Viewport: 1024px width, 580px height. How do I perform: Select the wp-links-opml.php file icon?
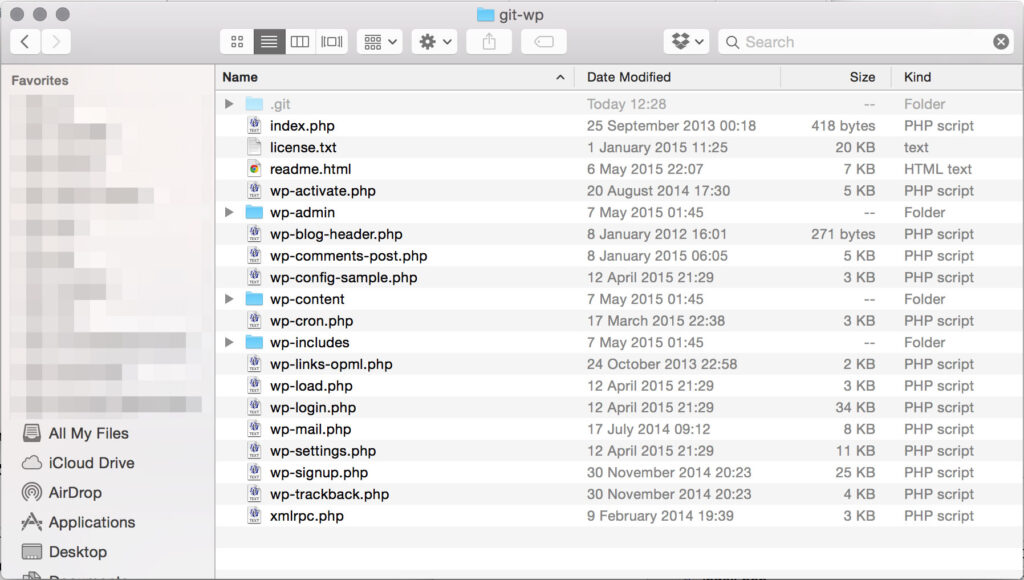pyautogui.click(x=254, y=364)
